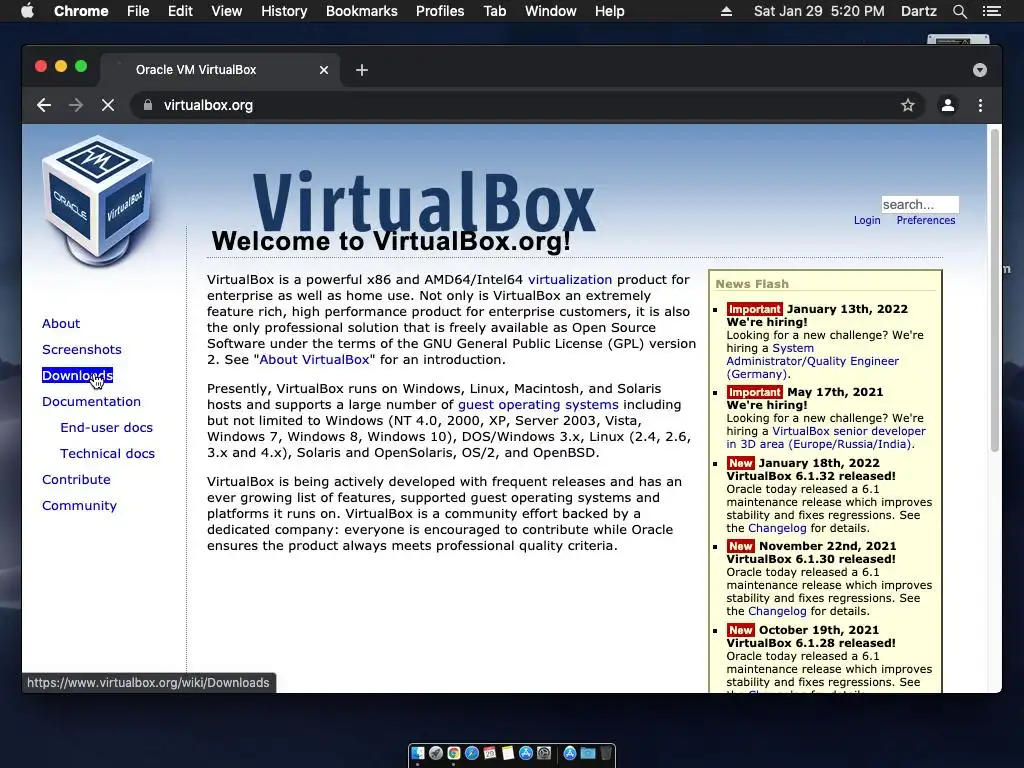Open VirtualBox senior developer job link

click(x=826, y=438)
